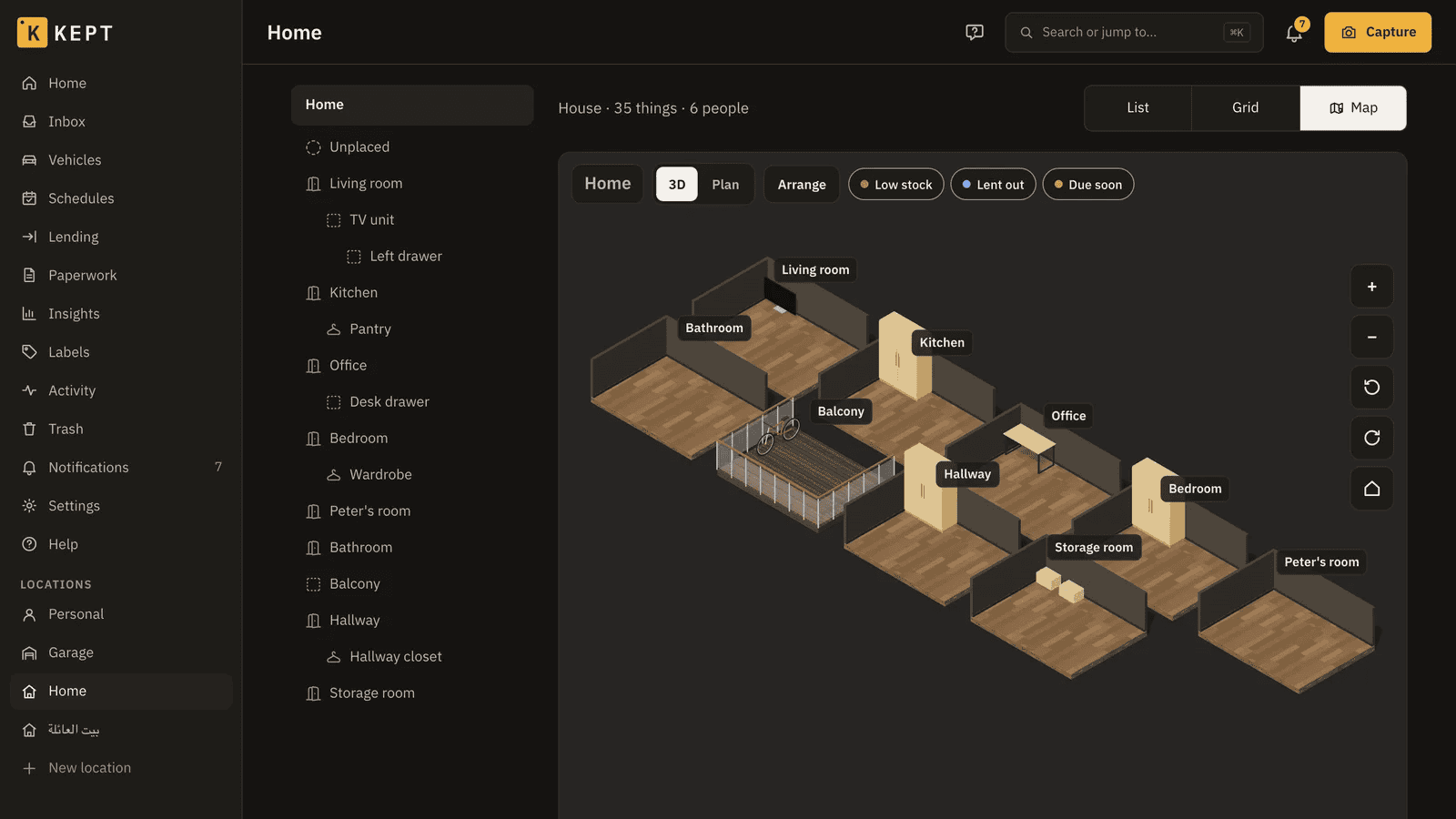Image resolution: width=1456 pixels, height=819 pixels.
Task: Click the Balcony label on the map
Action: point(841,411)
